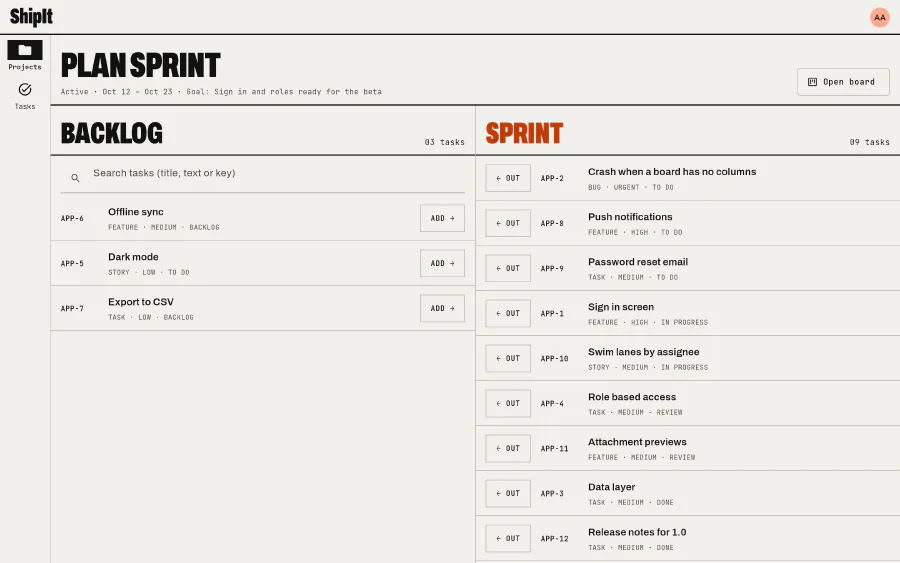Open the Release notes for 1.0 title
This screenshot has width=900, height=563.
(637, 532)
